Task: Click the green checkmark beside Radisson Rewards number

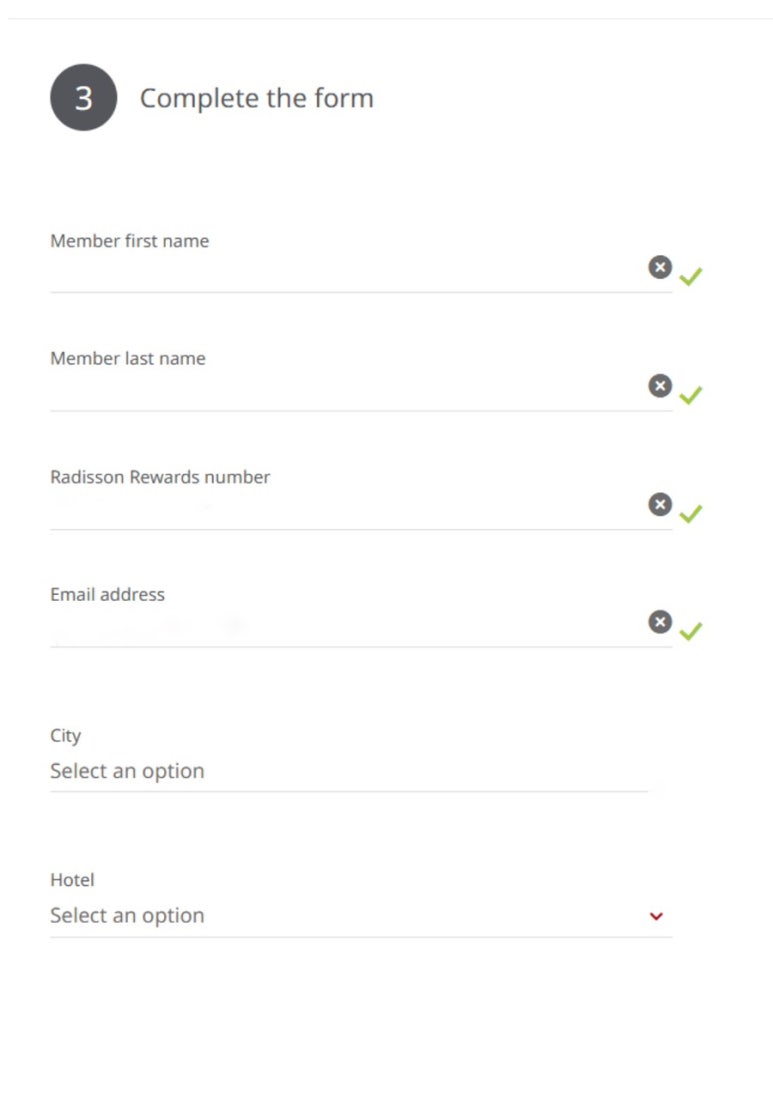Action: click(x=691, y=514)
